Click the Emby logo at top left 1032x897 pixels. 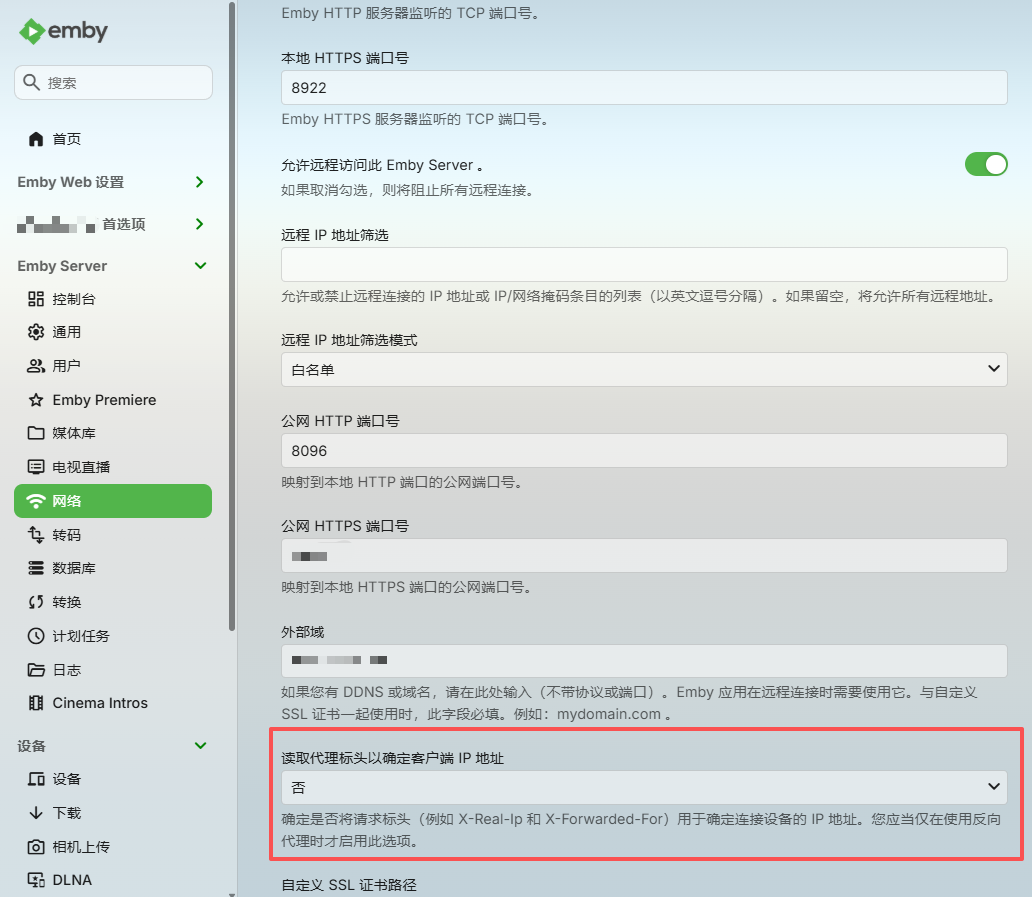point(63,31)
